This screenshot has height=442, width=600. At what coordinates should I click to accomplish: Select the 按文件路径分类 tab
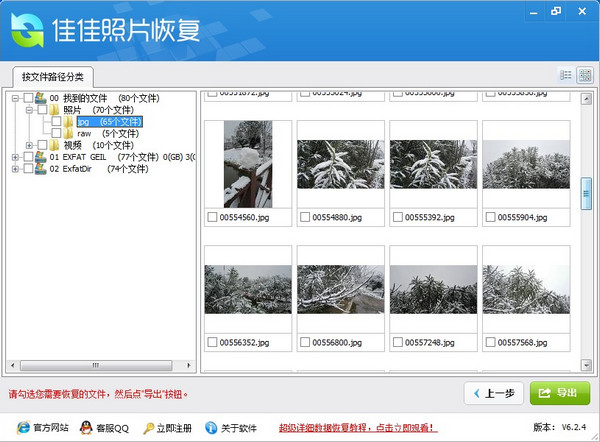click(x=53, y=77)
